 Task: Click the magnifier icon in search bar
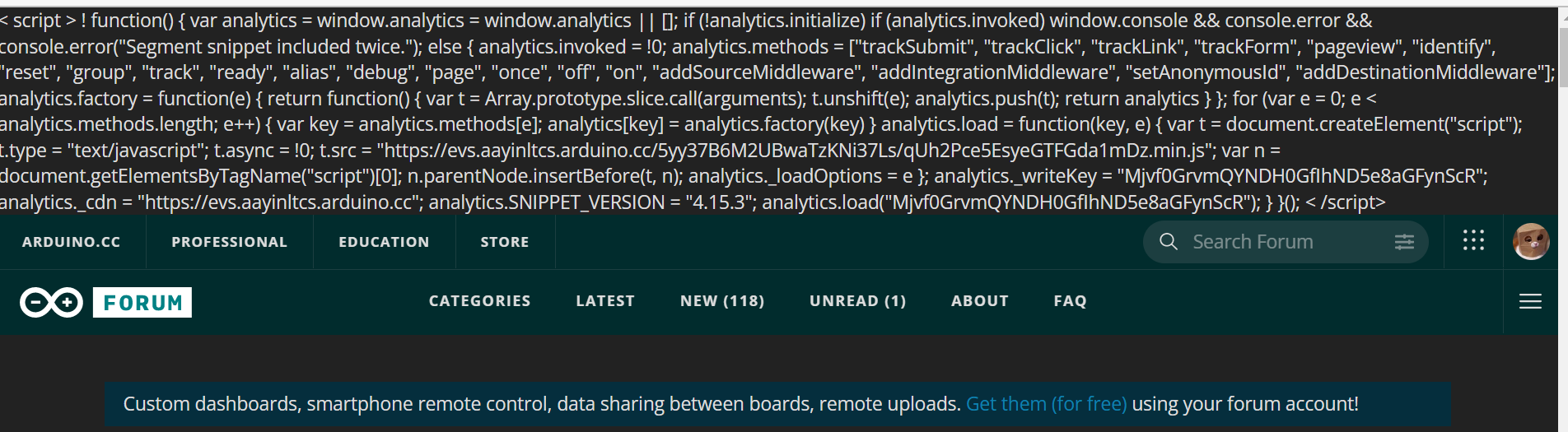pyautogui.click(x=1168, y=242)
